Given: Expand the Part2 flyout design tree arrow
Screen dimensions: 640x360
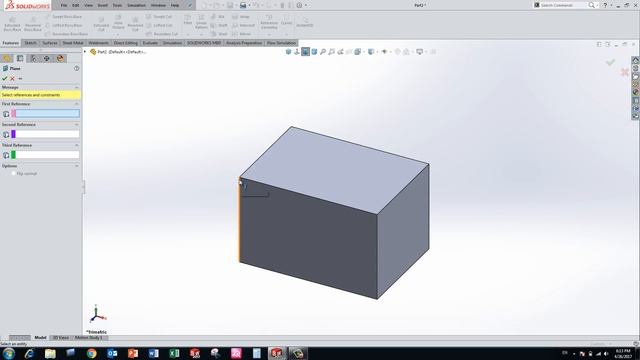Looking at the screenshot, I should click(85, 52).
